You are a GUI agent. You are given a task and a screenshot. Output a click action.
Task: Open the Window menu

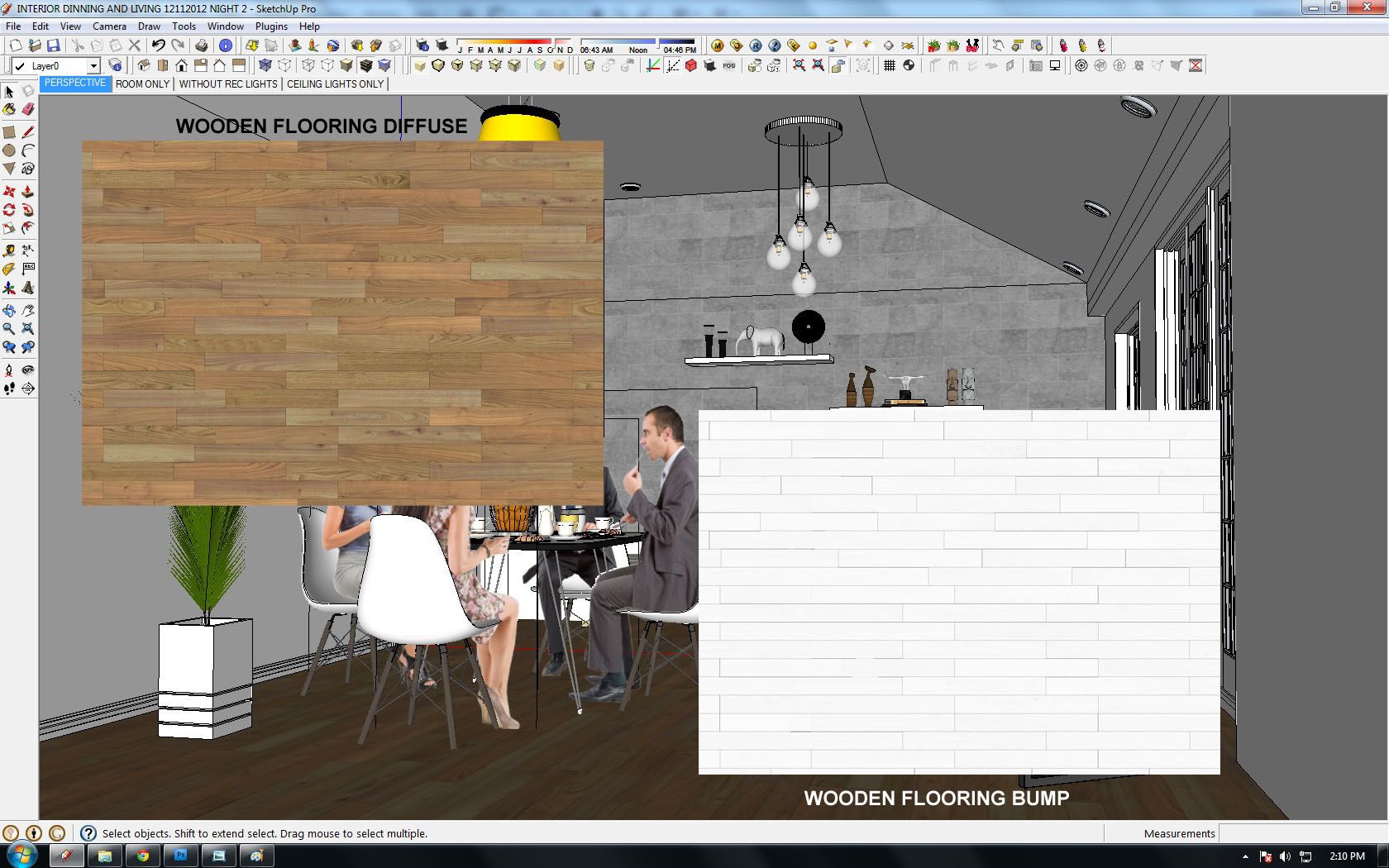225,26
